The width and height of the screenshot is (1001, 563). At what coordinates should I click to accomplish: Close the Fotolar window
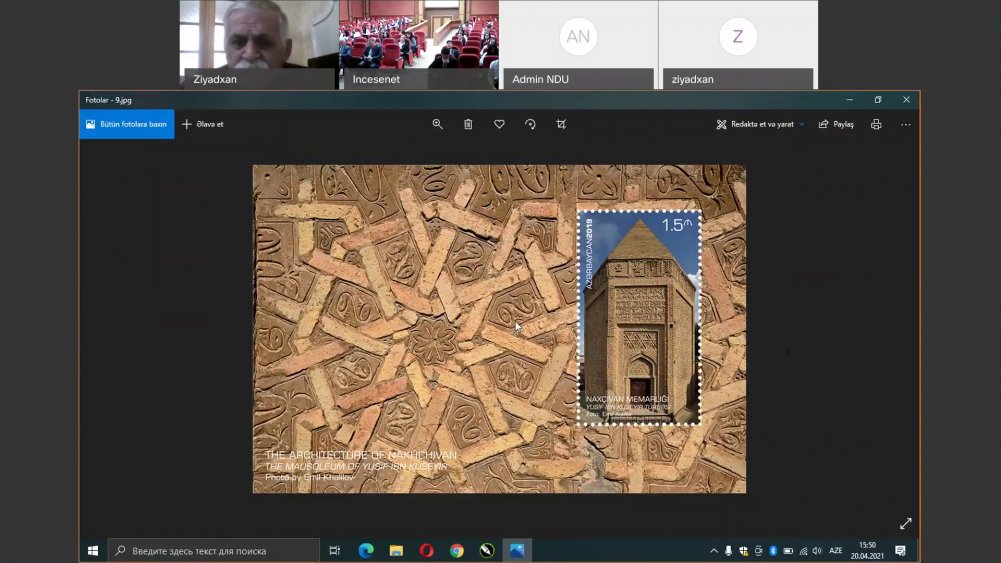click(x=907, y=100)
